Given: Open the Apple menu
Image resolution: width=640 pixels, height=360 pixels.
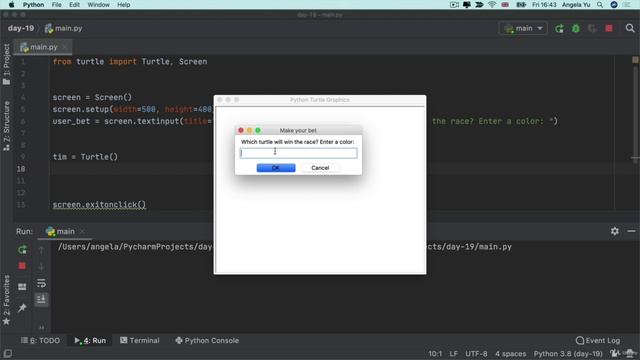Looking at the screenshot, I should pos(11,5).
